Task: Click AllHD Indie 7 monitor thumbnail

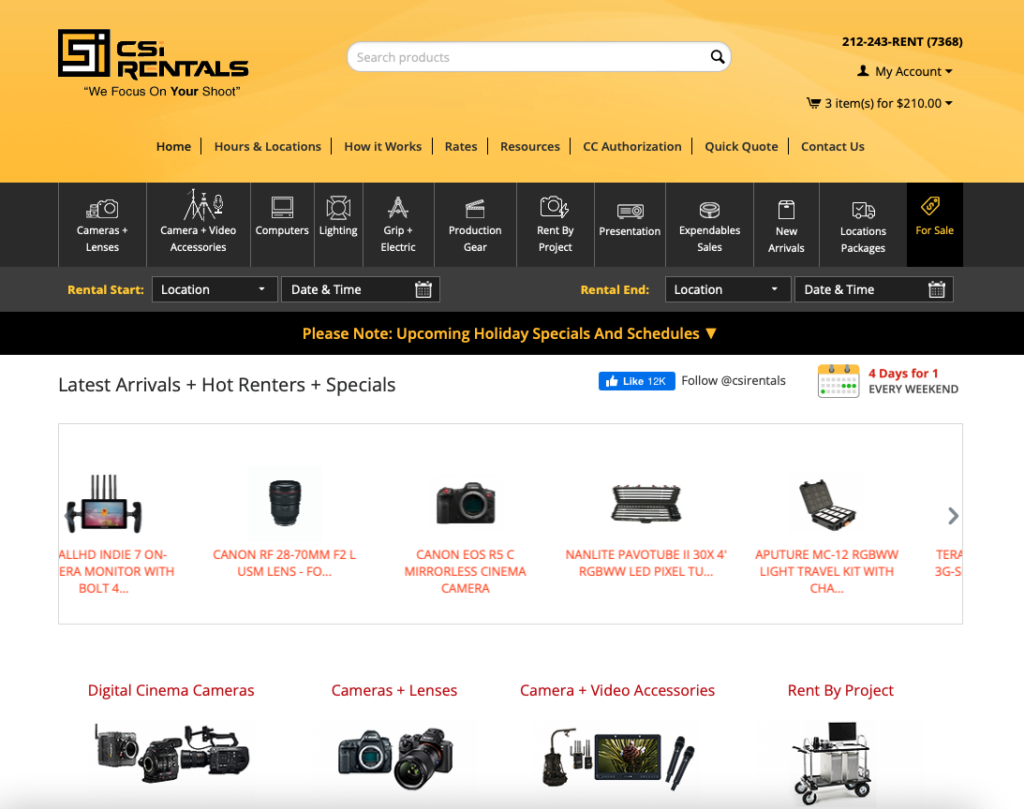Action: click(104, 504)
